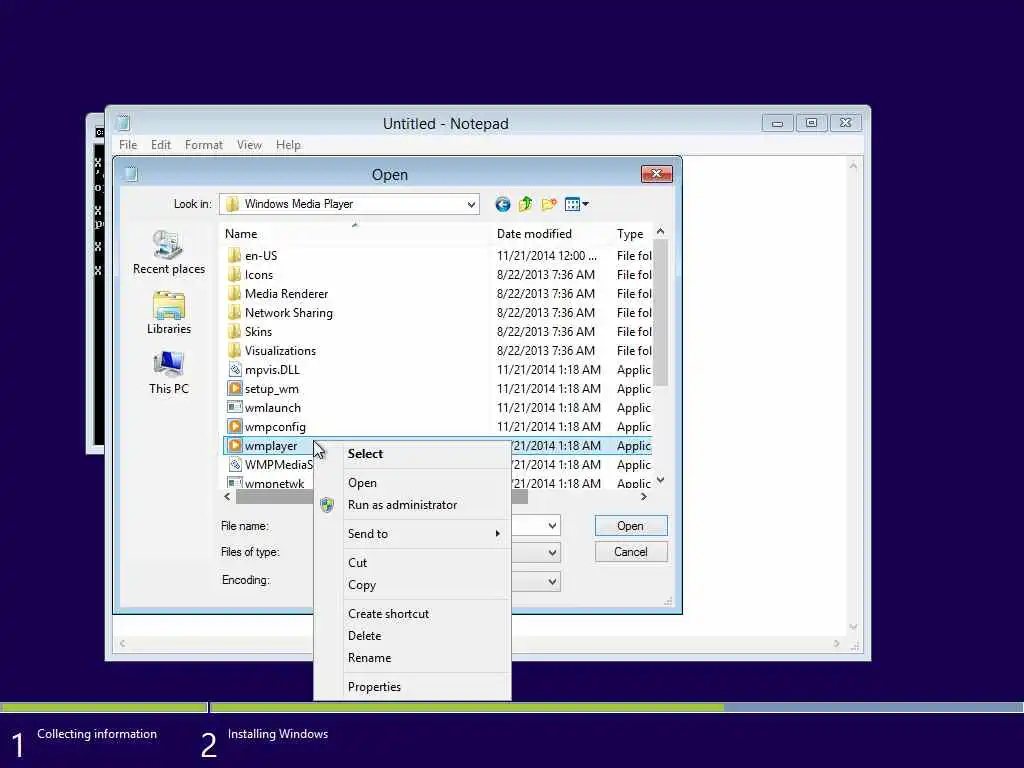Open the View Menu icon dropdown
The height and width of the screenshot is (768, 1024).
[x=577, y=204]
